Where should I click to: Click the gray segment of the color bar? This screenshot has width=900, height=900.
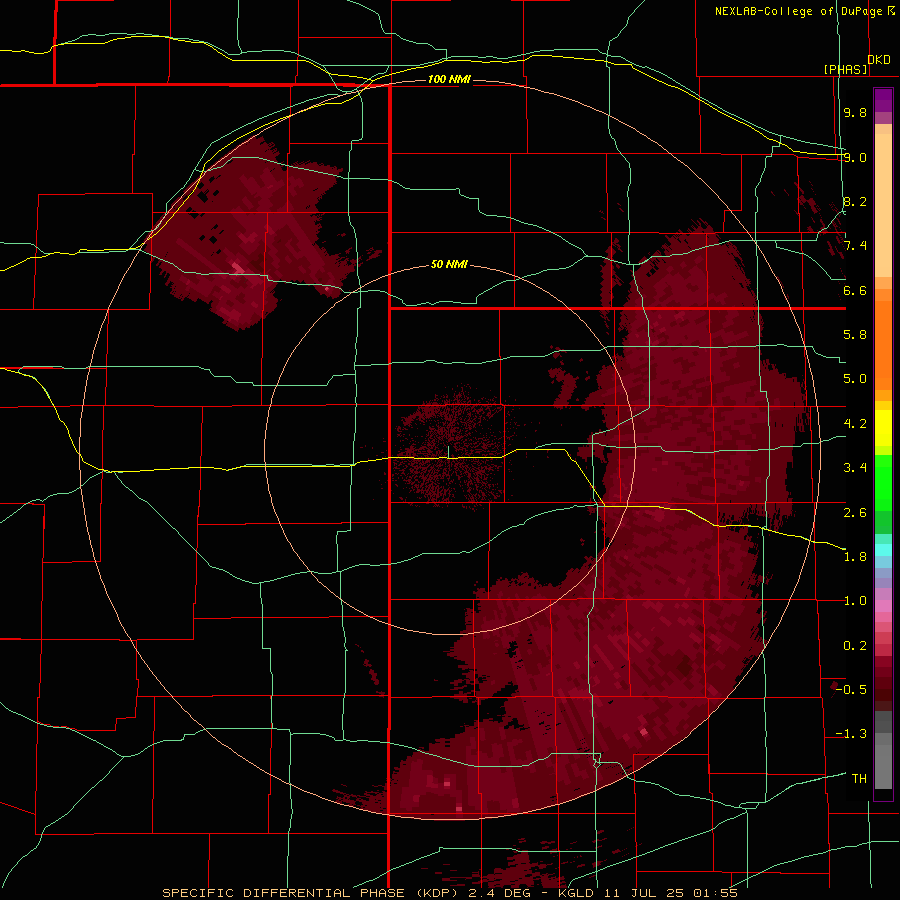click(x=883, y=751)
